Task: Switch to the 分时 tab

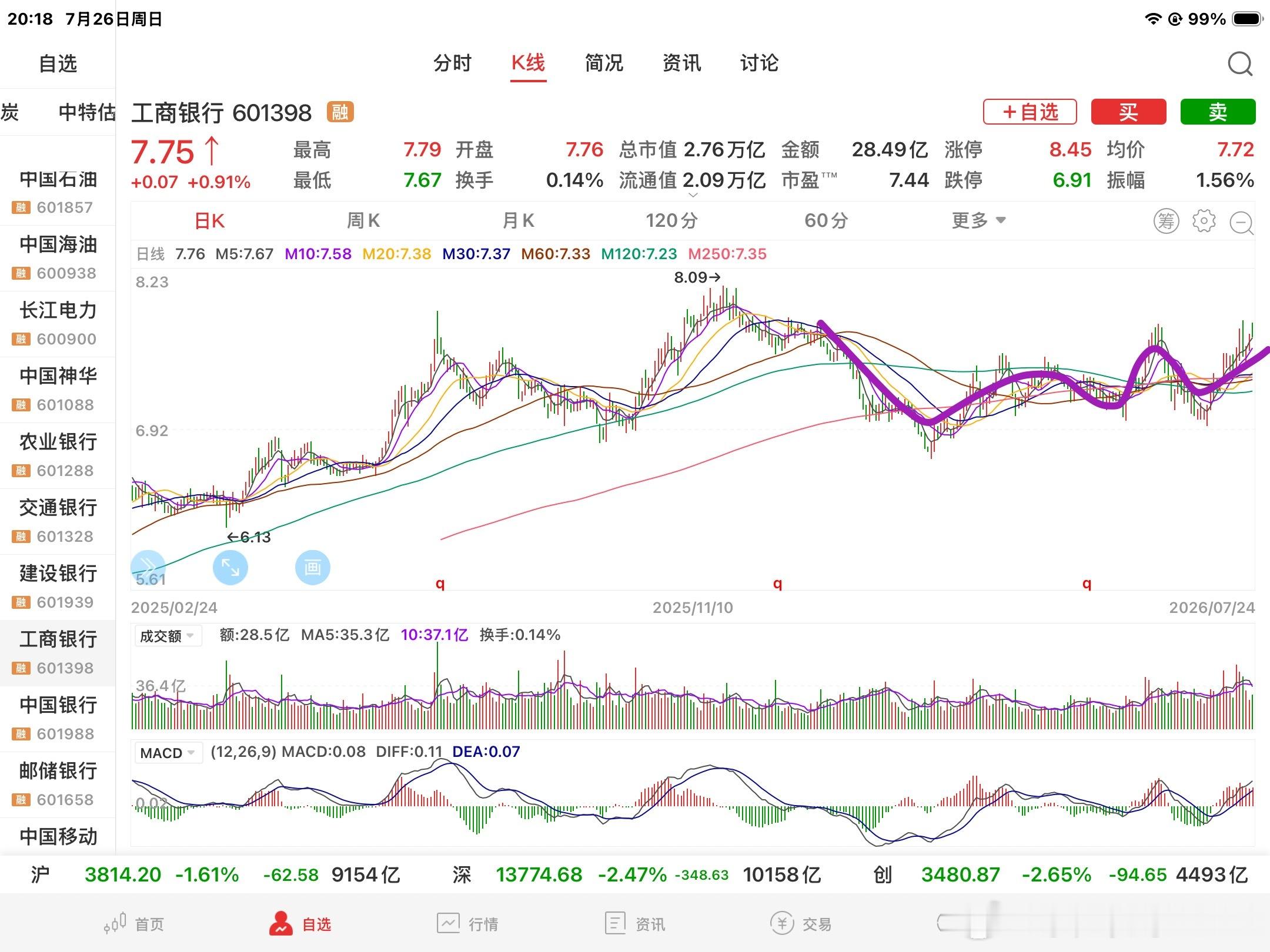Action: 452,63
